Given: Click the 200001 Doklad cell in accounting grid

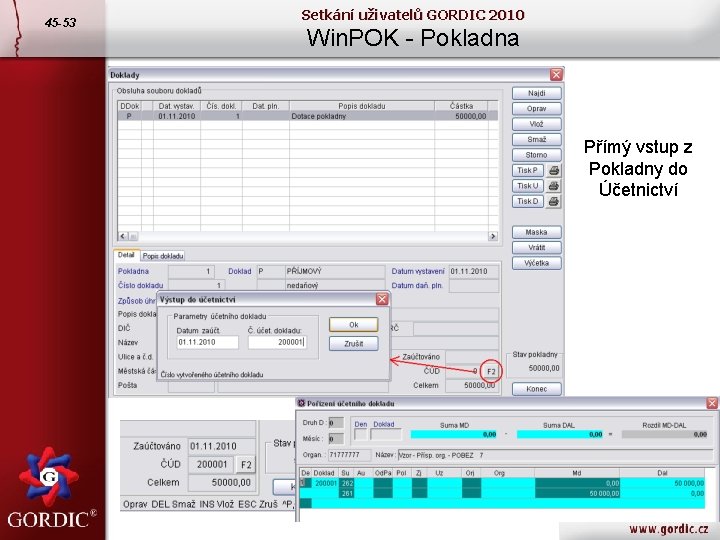Looking at the screenshot, I should click(326, 483).
